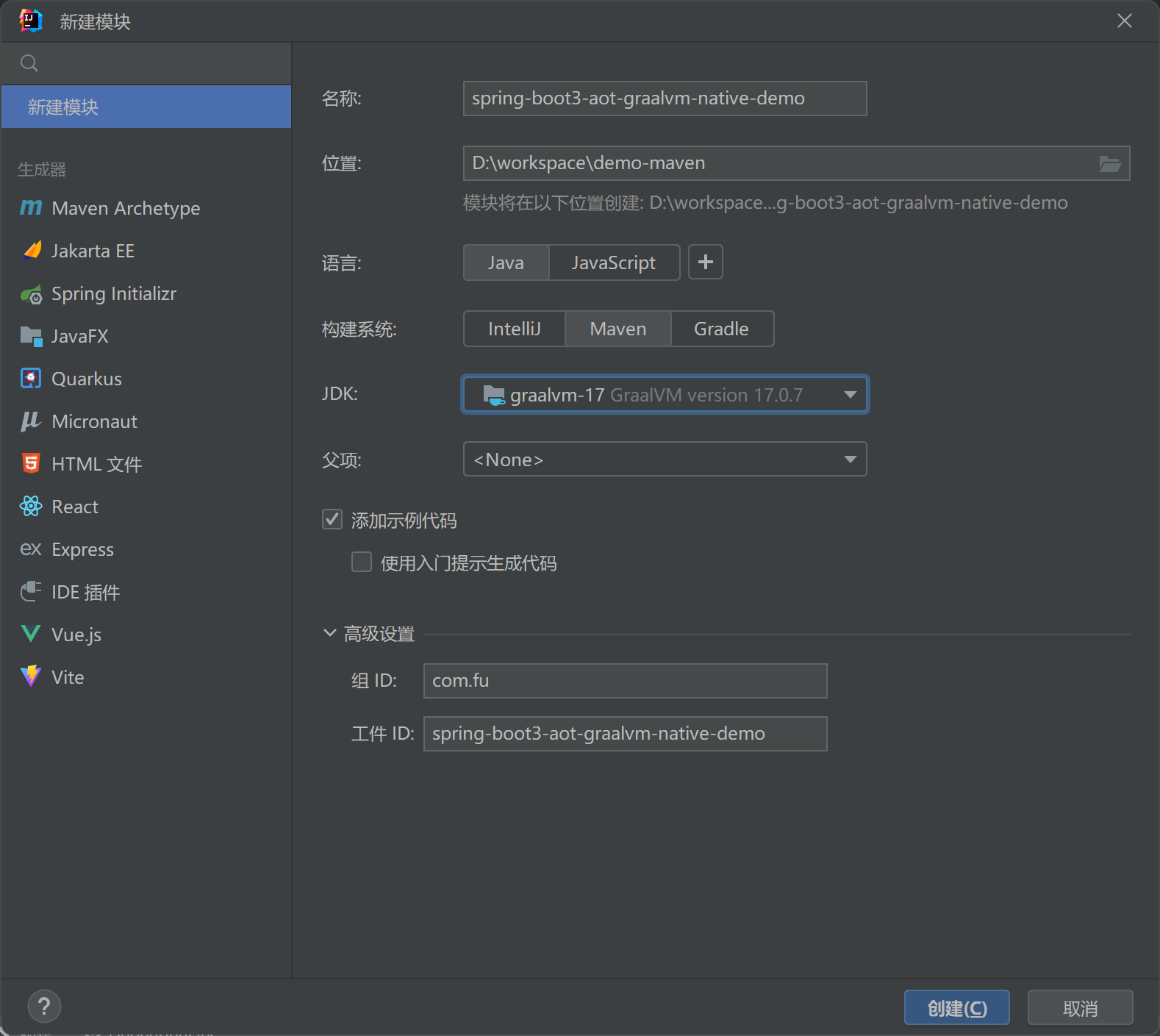Click the Create button
Viewport: 1160px width, 1036px height.
[957, 1007]
